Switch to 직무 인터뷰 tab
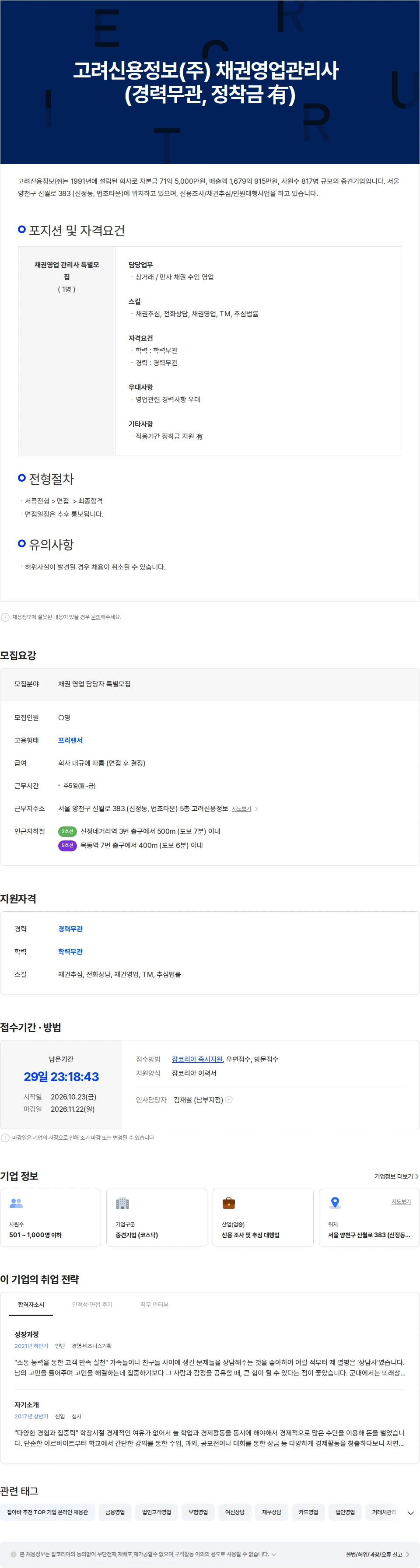 (154, 1305)
